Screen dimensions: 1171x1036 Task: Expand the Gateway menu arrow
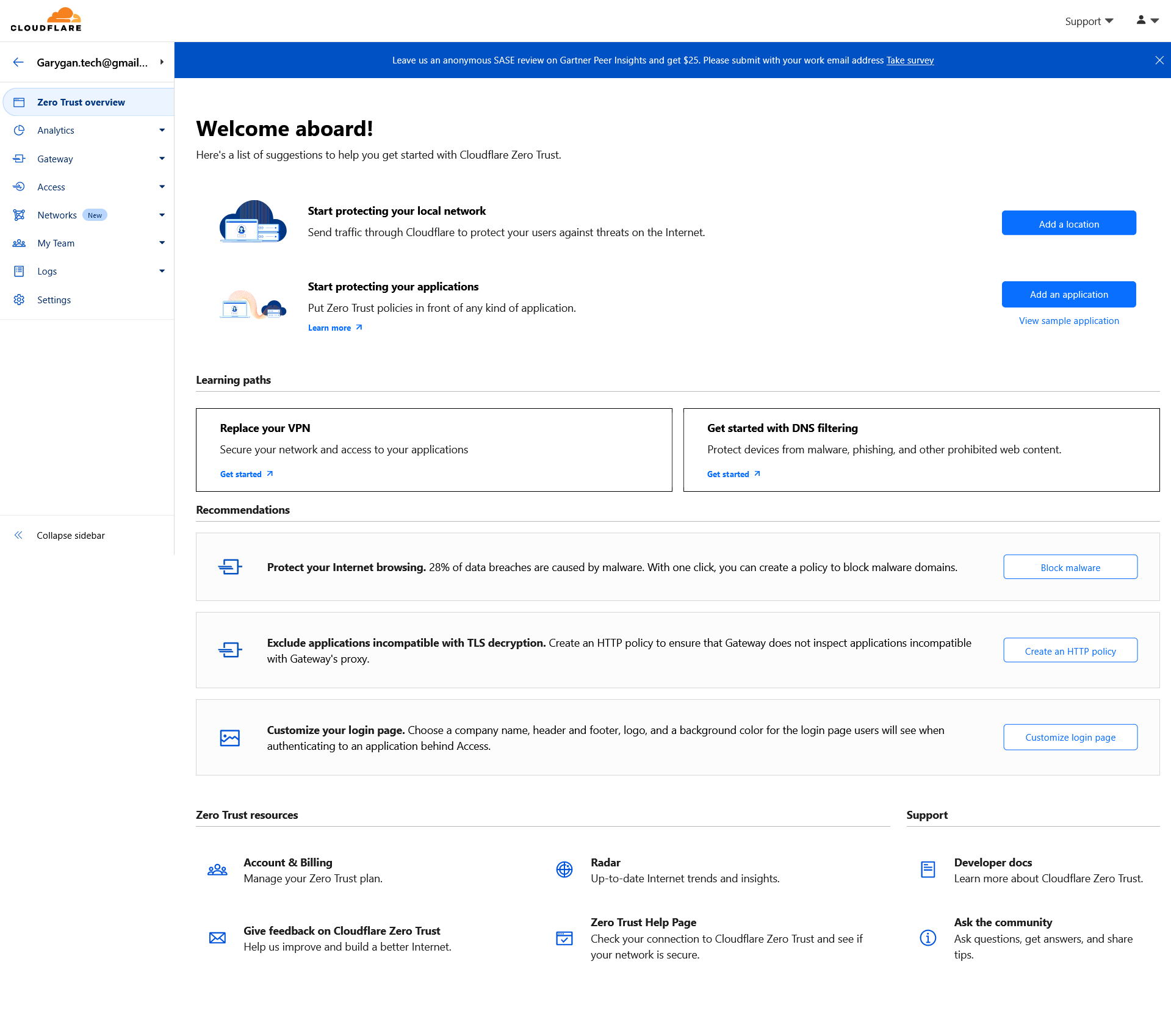tap(162, 159)
